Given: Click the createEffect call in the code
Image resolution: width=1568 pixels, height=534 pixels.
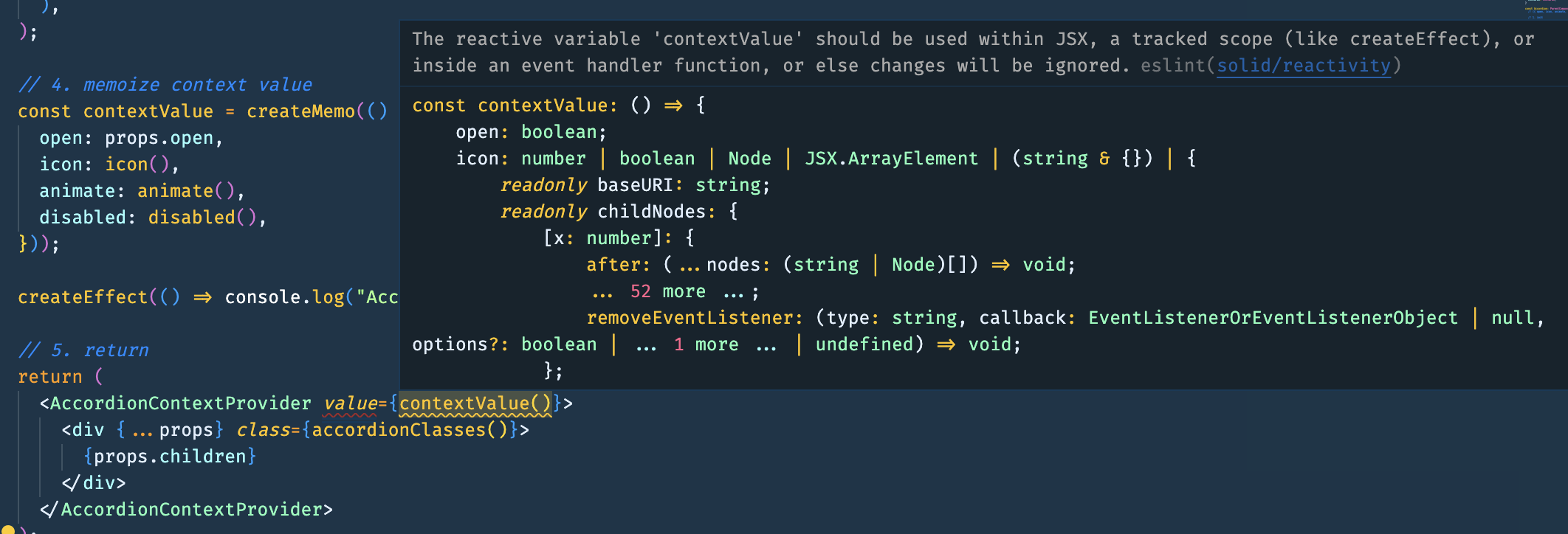Looking at the screenshot, I should (83, 297).
